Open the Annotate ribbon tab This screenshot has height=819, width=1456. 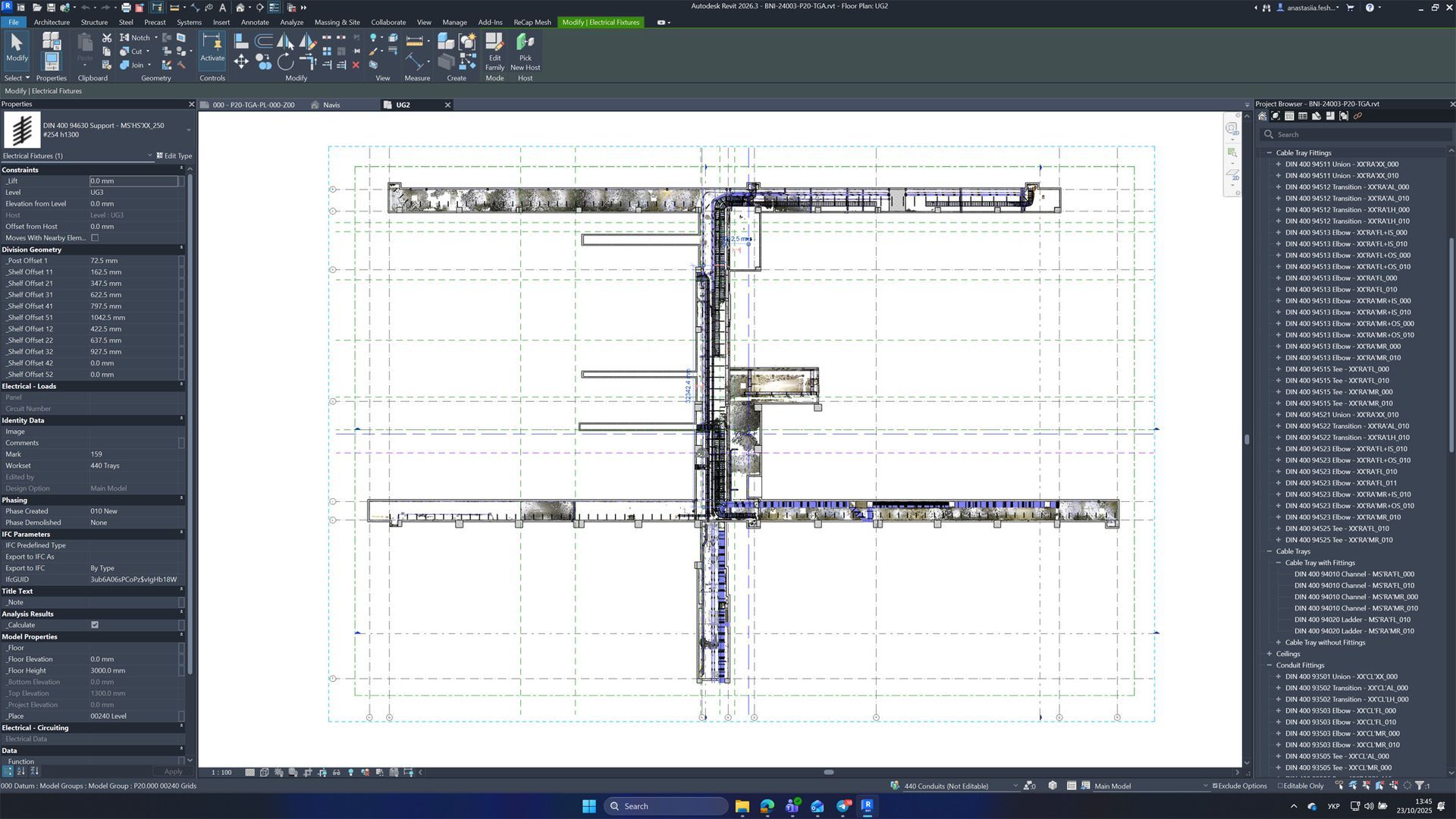pos(254,22)
